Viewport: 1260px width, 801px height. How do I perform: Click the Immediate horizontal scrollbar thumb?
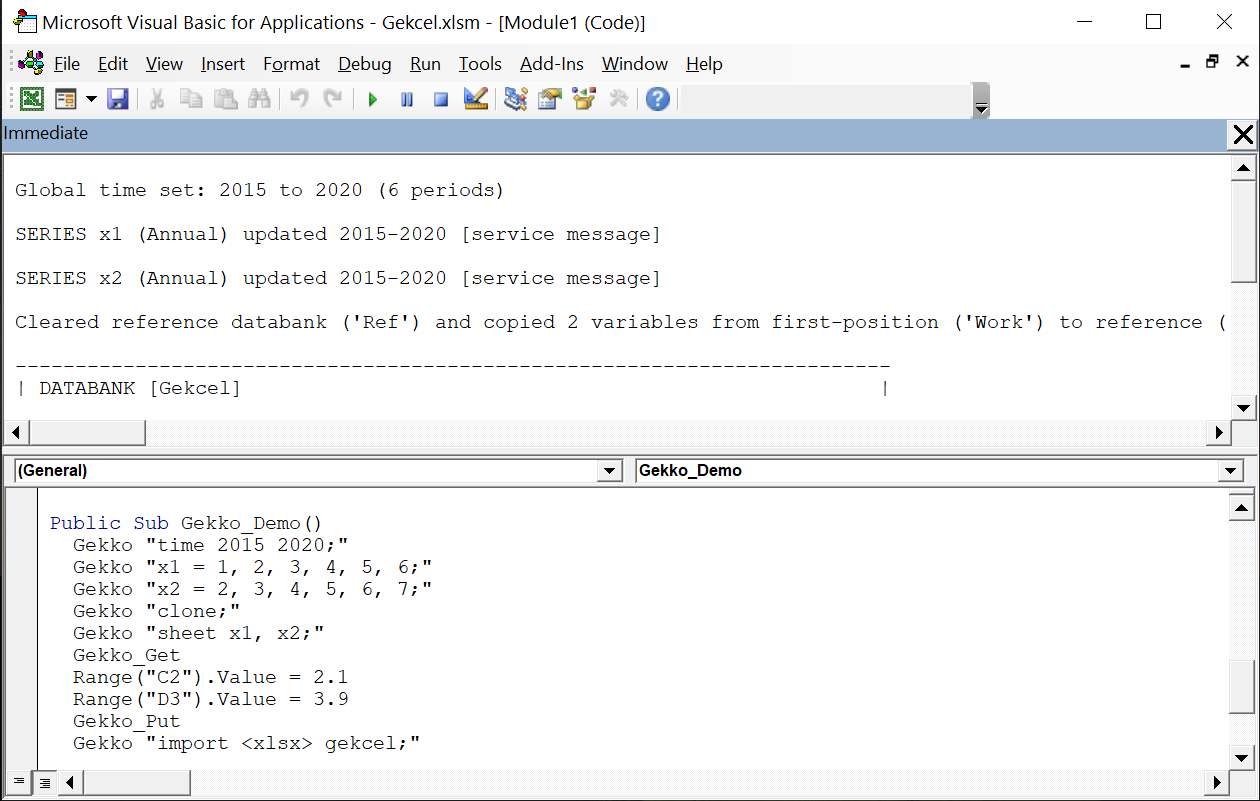(88, 433)
